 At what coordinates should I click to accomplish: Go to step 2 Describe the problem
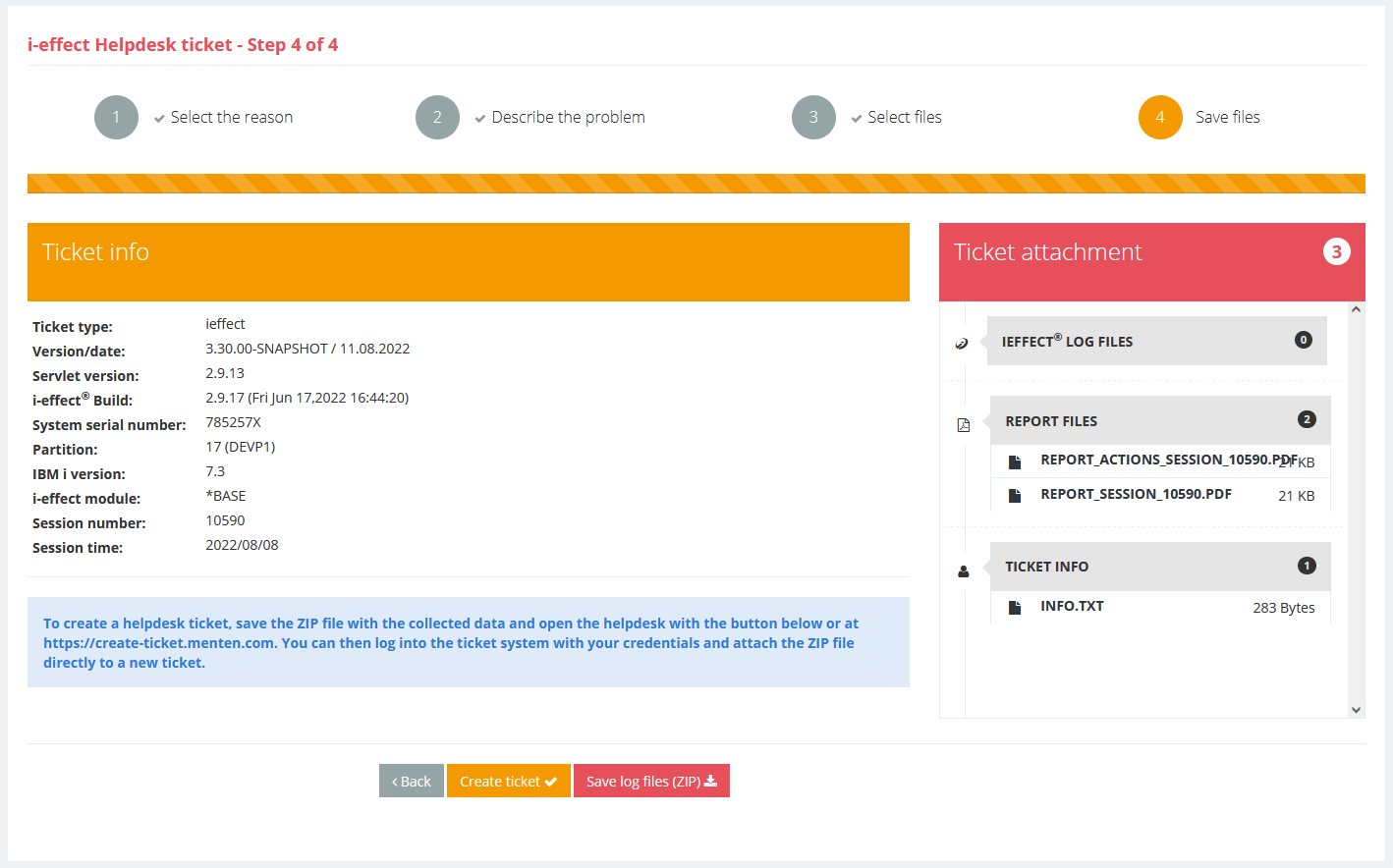point(437,118)
